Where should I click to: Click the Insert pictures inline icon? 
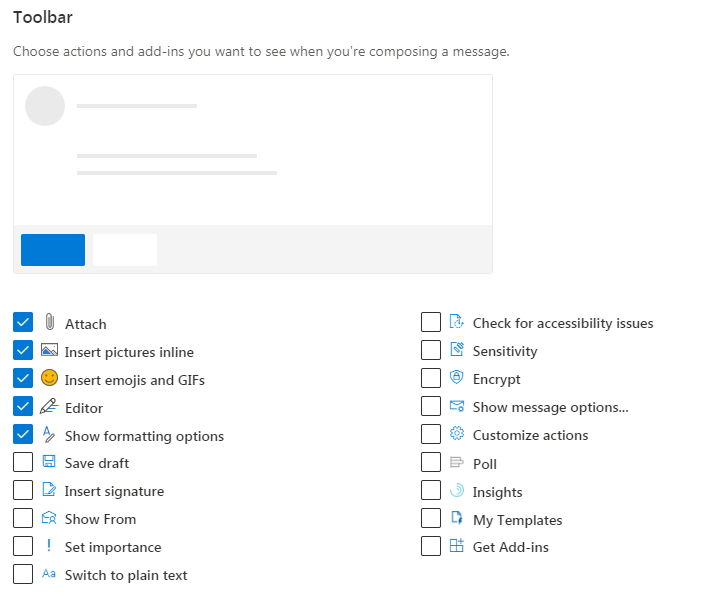click(x=49, y=351)
